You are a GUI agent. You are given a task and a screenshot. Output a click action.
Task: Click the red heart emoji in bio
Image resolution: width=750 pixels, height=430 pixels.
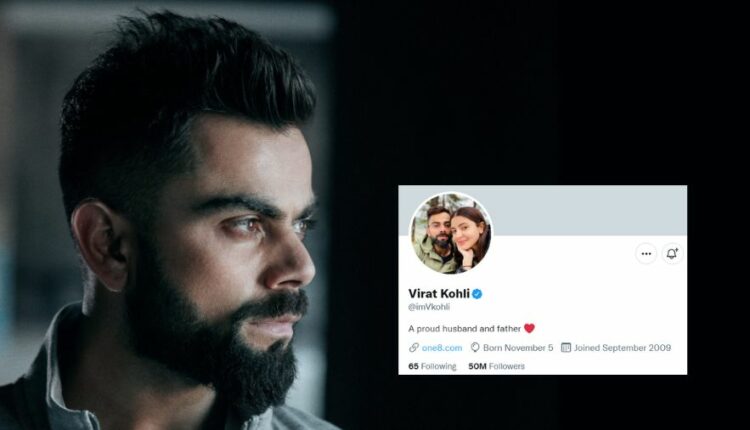coord(529,329)
